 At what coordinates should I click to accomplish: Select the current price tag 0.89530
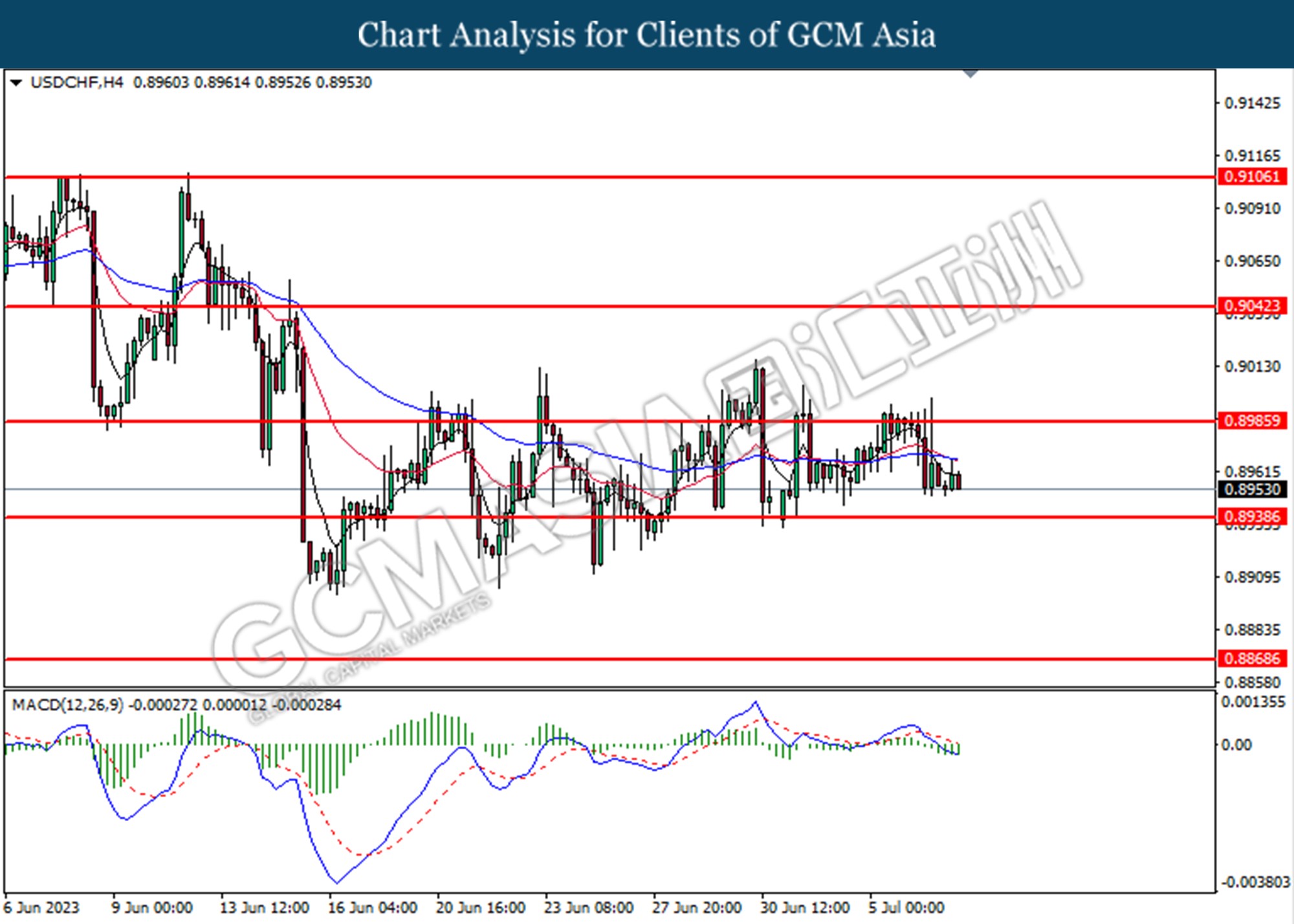click(1253, 489)
